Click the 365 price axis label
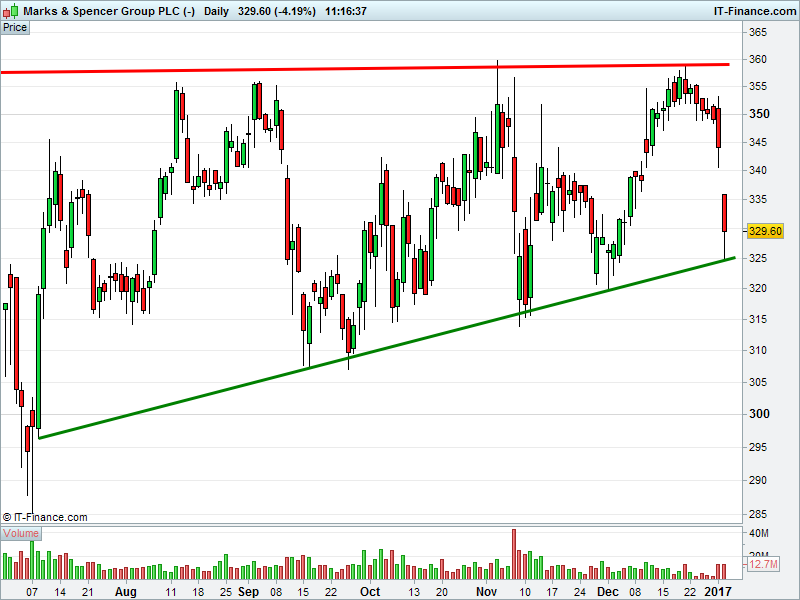 point(758,33)
